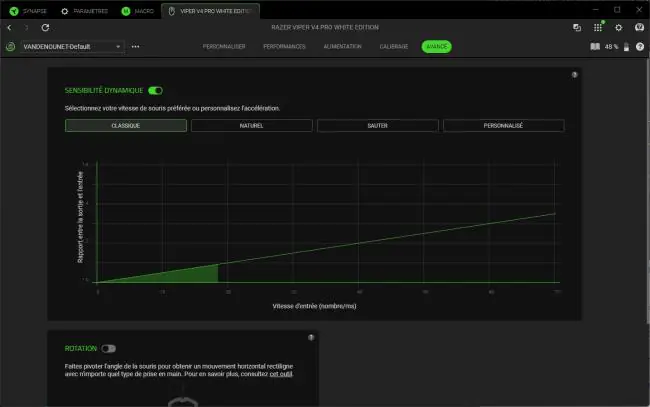Switch to the Paramètres tab
Viewport: 650px width, 407px height.
[84, 11]
